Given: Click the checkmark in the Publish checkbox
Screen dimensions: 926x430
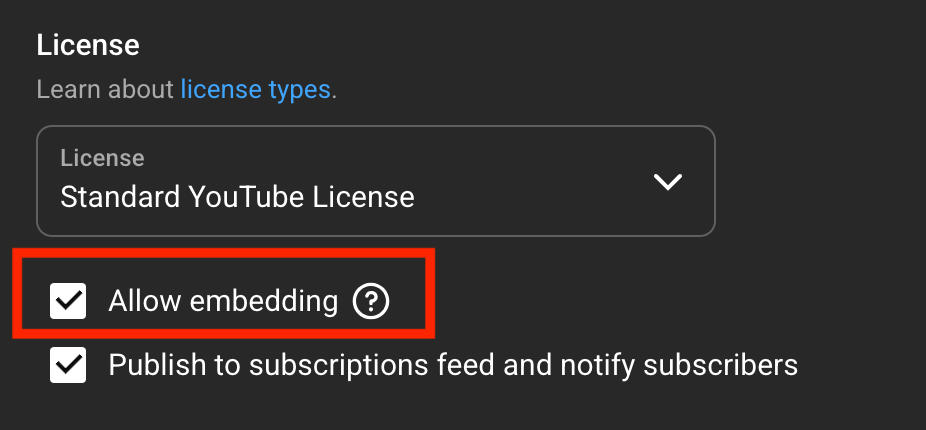Looking at the screenshot, I should click(x=69, y=365).
